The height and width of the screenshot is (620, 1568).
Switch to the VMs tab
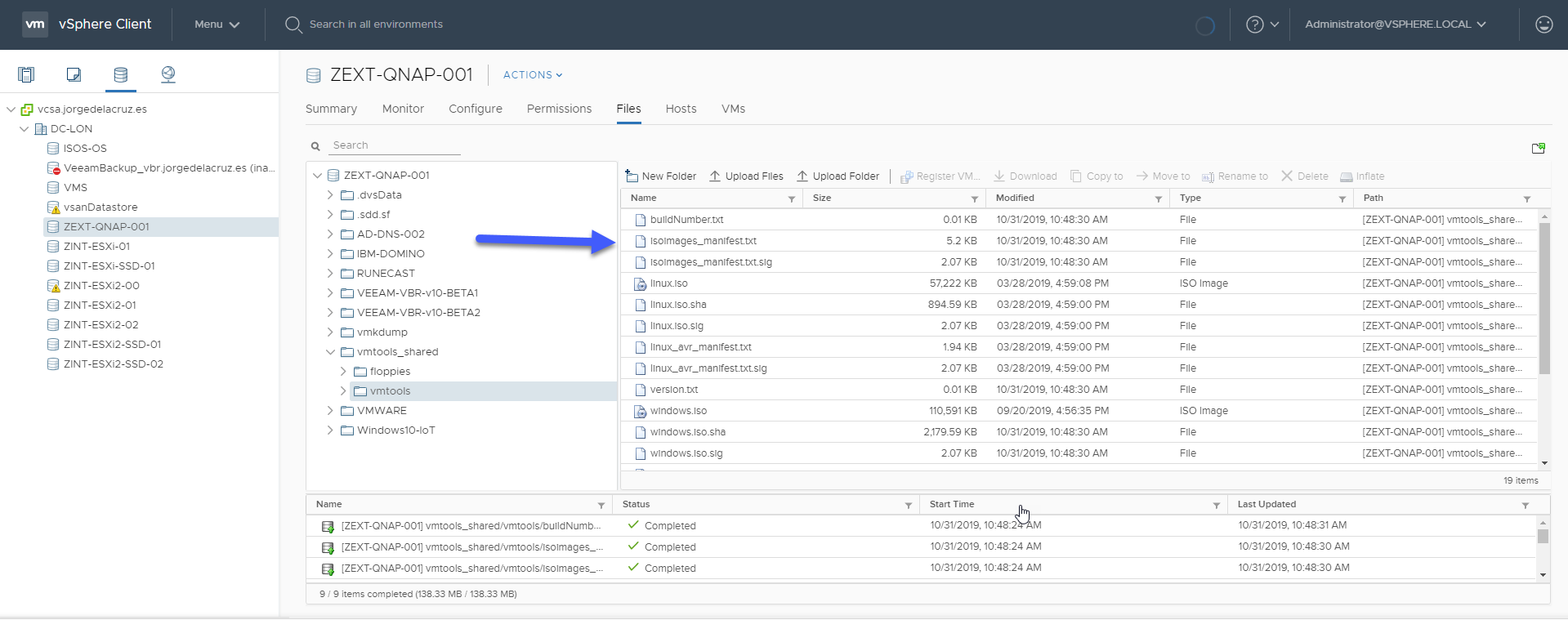[733, 109]
